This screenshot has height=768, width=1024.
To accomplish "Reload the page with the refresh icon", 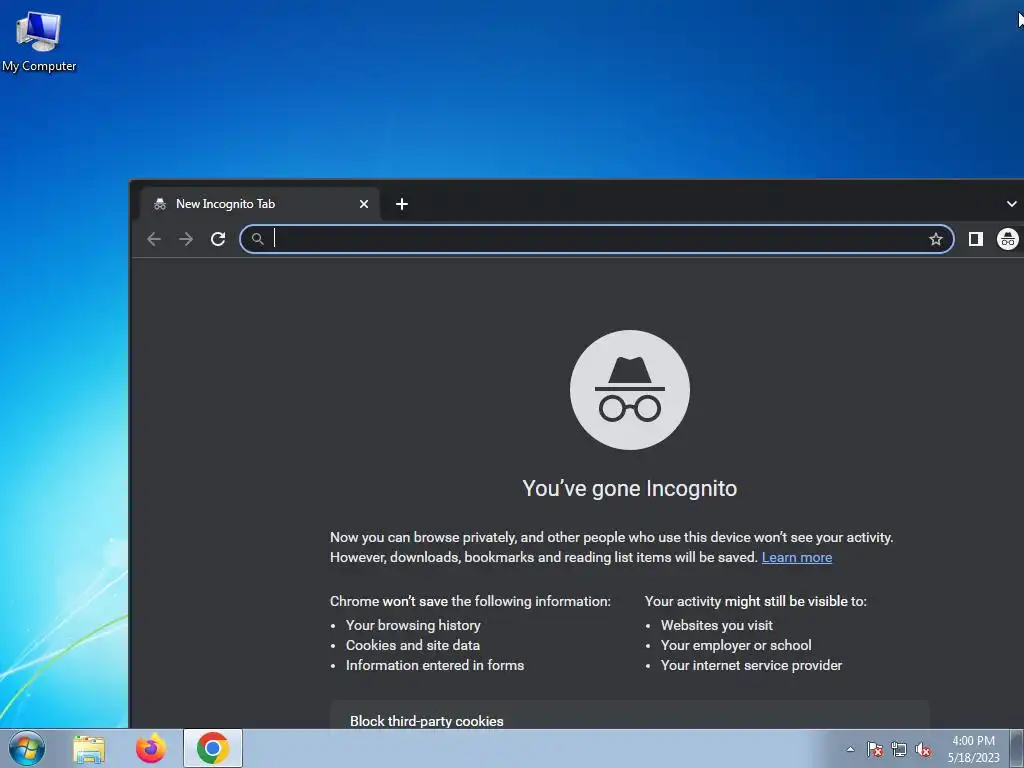I will [x=218, y=239].
